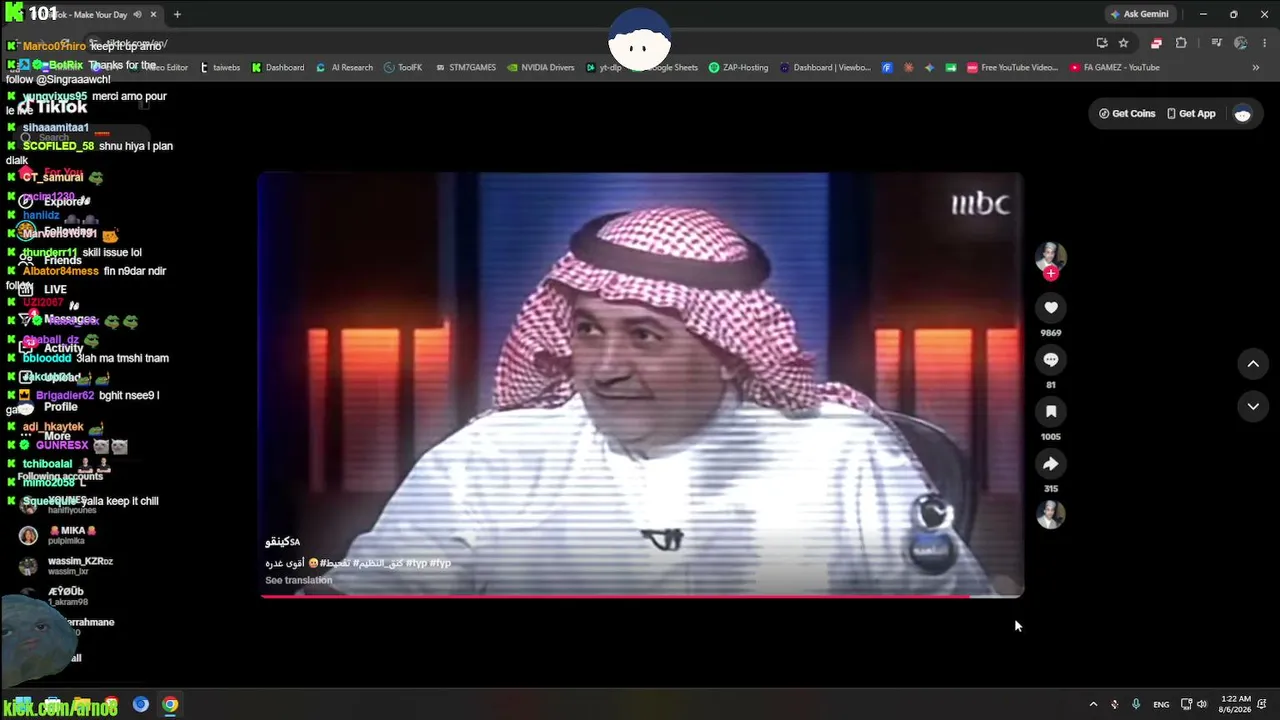1280x720 pixels.
Task: Show more bookmarks with the chevron
Action: coord(1256,68)
